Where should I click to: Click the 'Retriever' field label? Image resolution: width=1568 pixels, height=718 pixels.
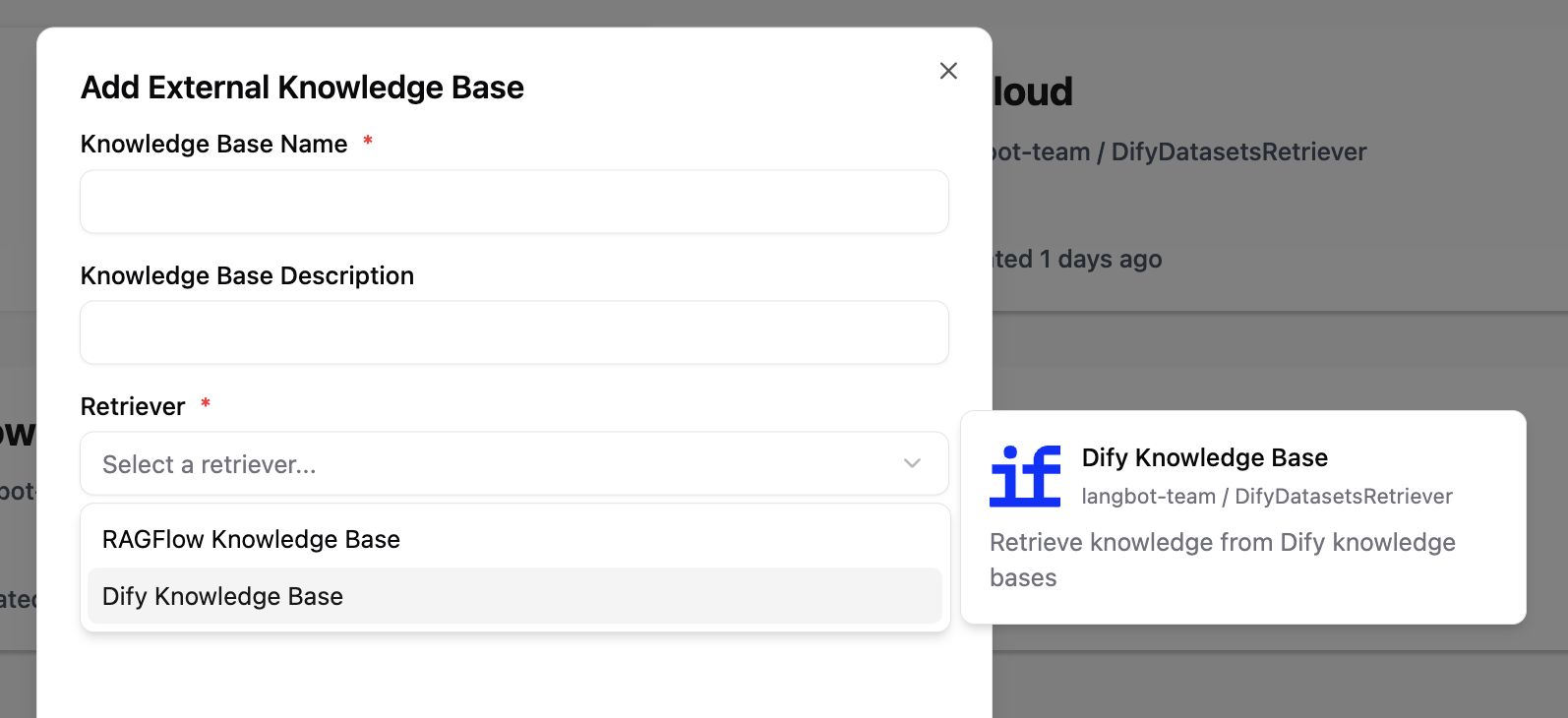133,406
